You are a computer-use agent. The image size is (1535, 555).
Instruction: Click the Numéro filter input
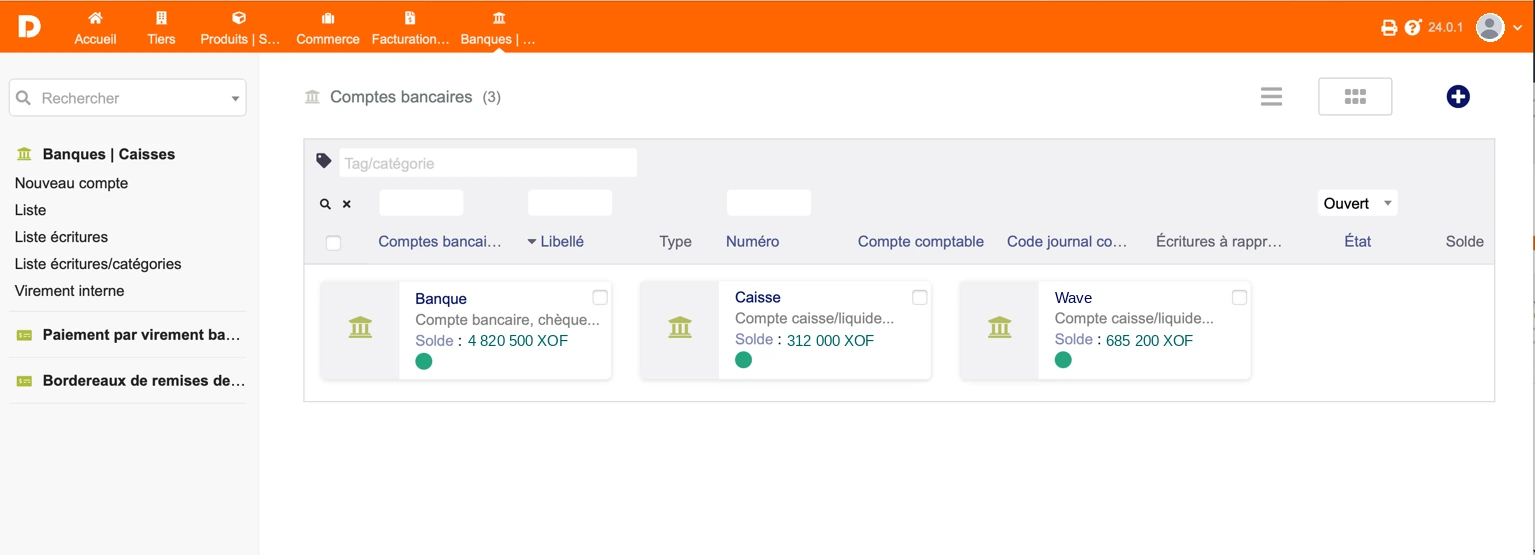coord(769,203)
